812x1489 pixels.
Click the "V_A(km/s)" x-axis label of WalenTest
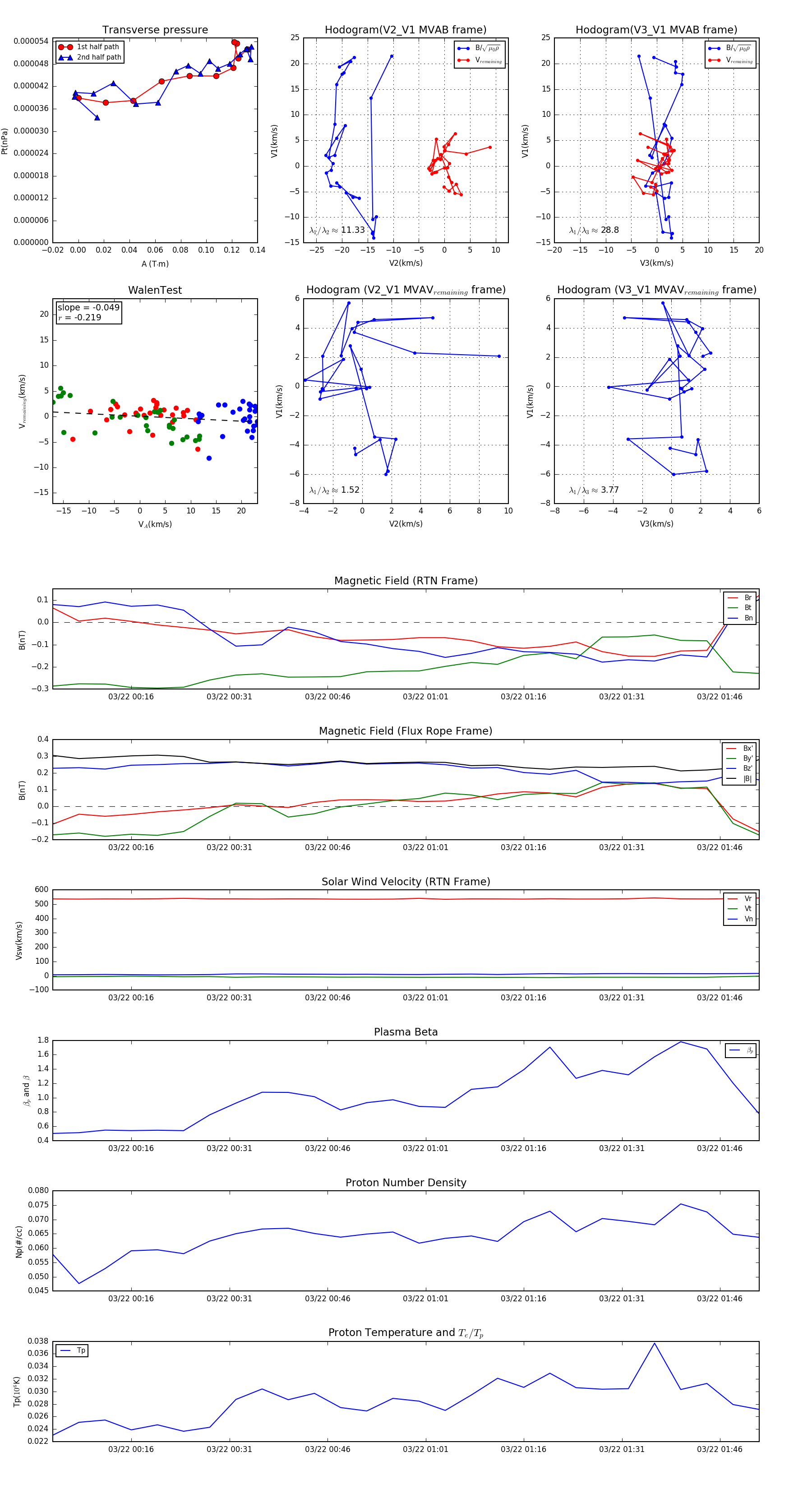(155, 524)
